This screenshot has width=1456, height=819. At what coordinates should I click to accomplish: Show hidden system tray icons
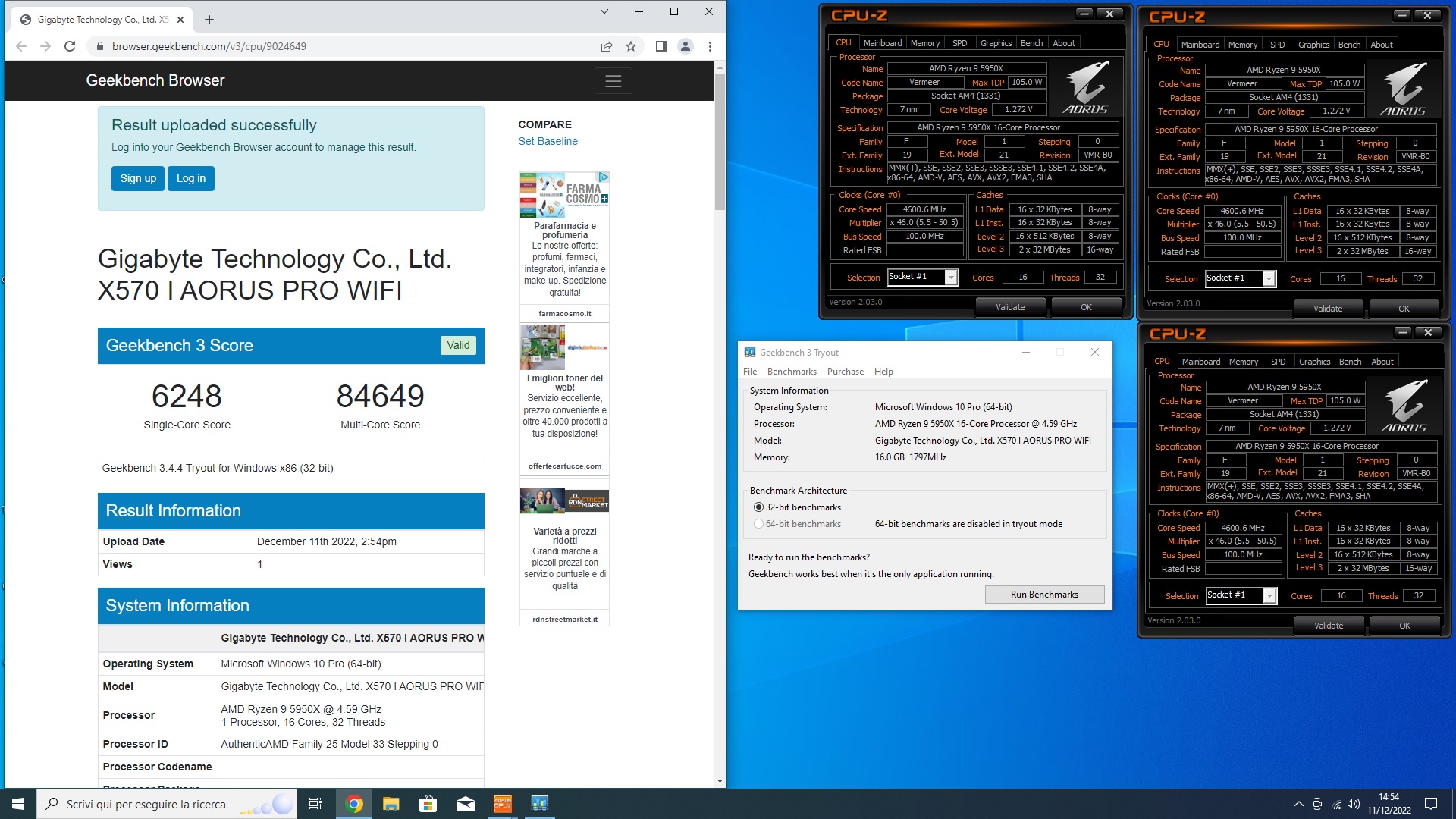(1298, 804)
